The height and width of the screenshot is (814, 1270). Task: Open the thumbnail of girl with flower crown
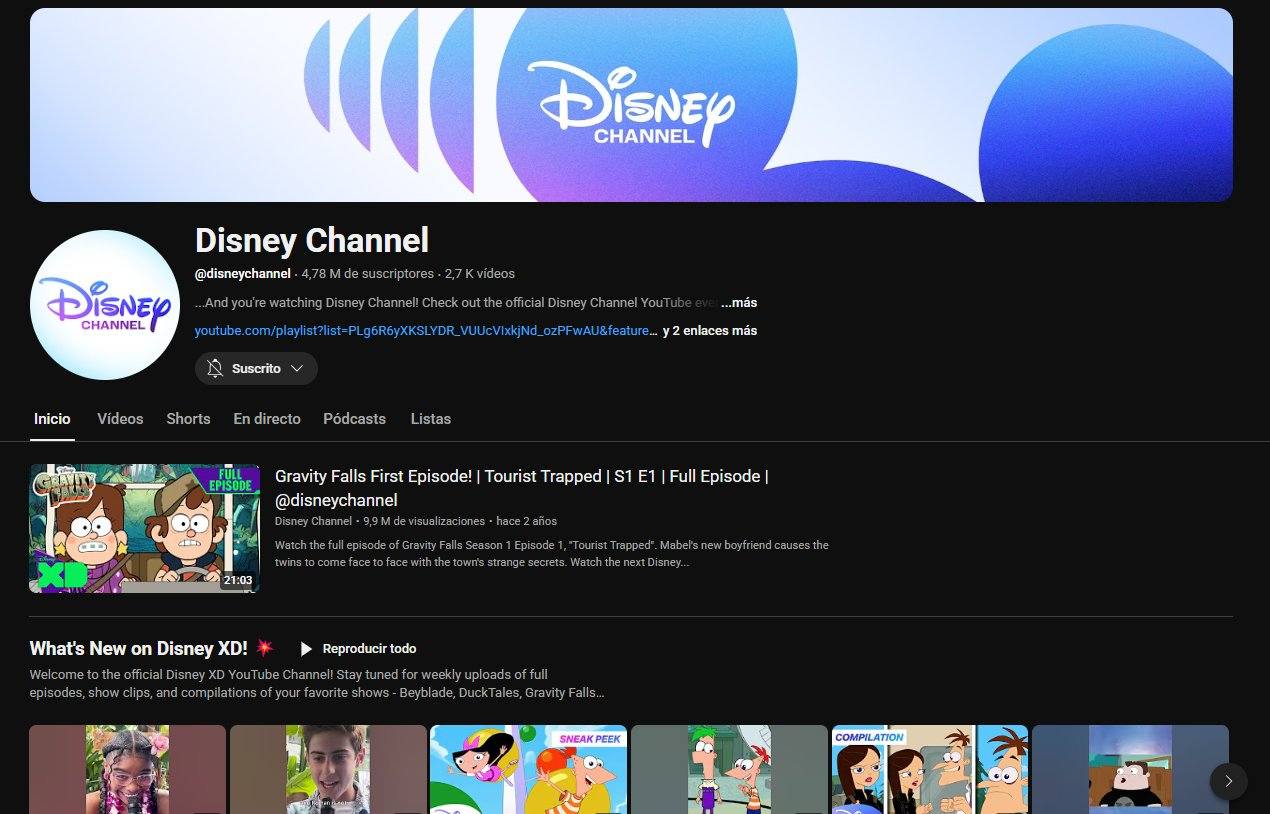pyautogui.click(x=127, y=769)
